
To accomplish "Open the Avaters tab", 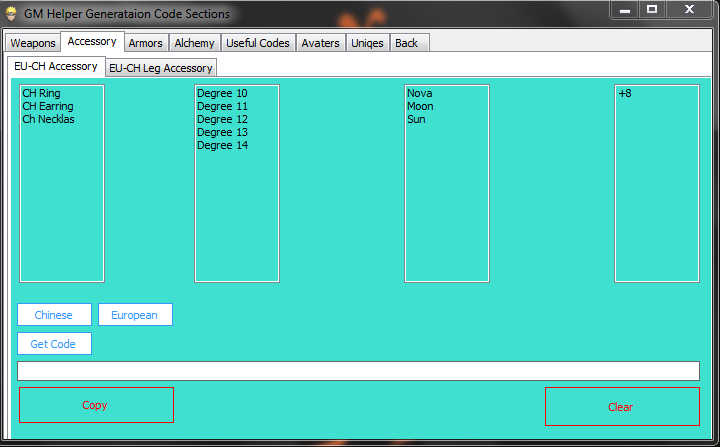I will click(320, 43).
